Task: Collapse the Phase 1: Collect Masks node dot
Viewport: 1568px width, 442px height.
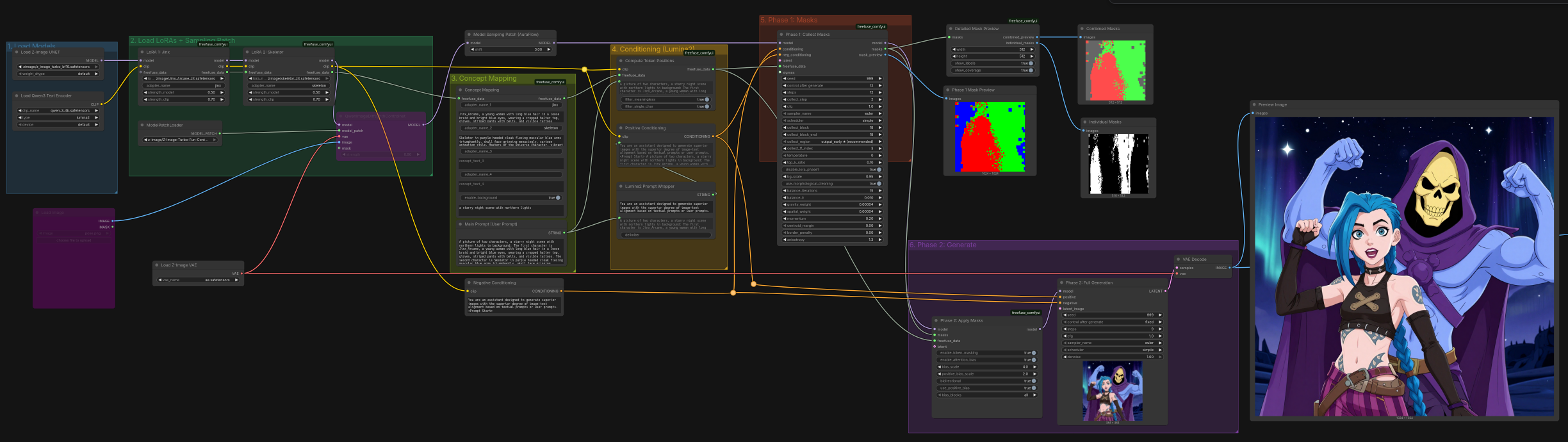Action: point(781,35)
